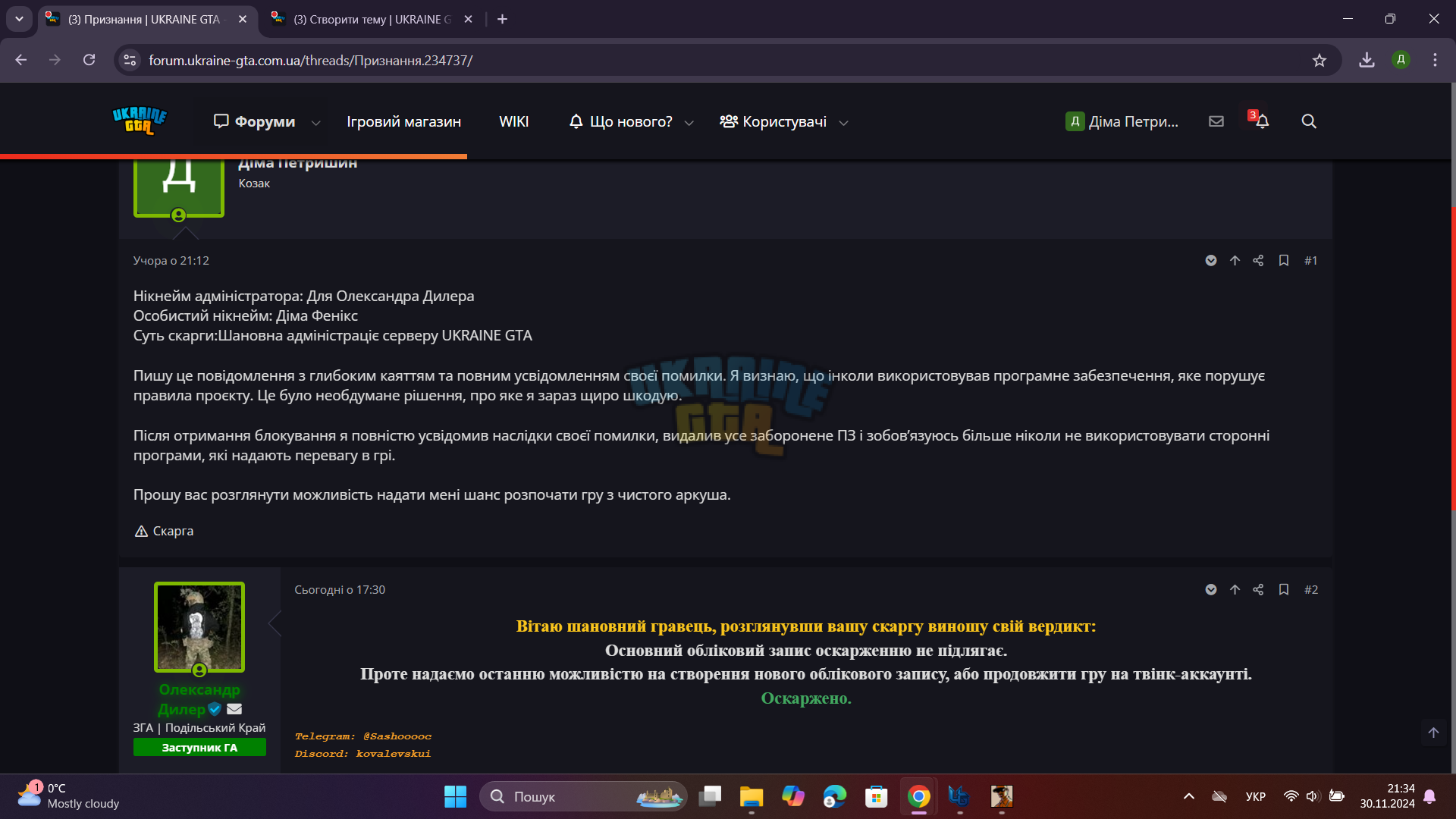Open notifications bell with 3 alerts
The height and width of the screenshot is (819, 1456).
(x=1260, y=121)
